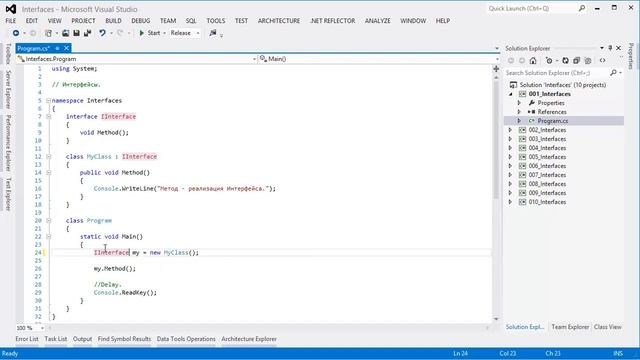Viewport: 640px width, 360px height.
Task: Open the BUILD menu
Action: pos(113,21)
